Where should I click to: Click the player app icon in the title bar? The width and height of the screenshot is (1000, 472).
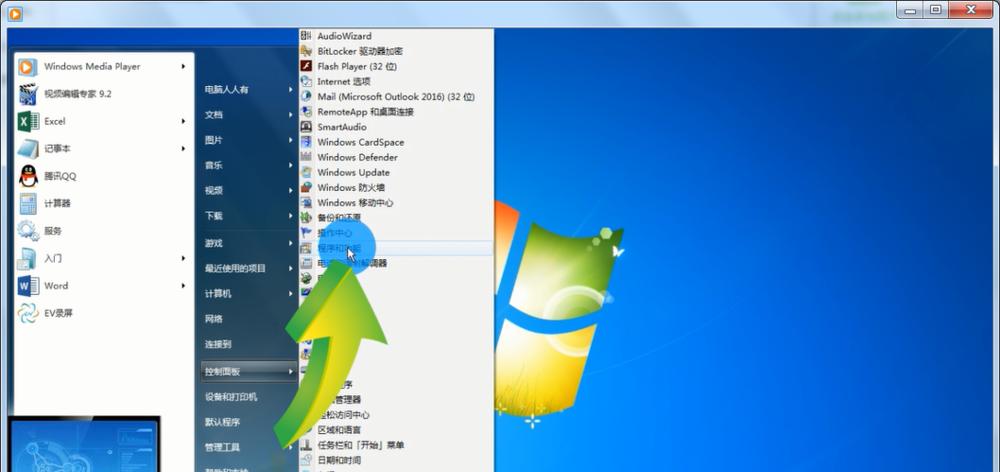point(15,12)
